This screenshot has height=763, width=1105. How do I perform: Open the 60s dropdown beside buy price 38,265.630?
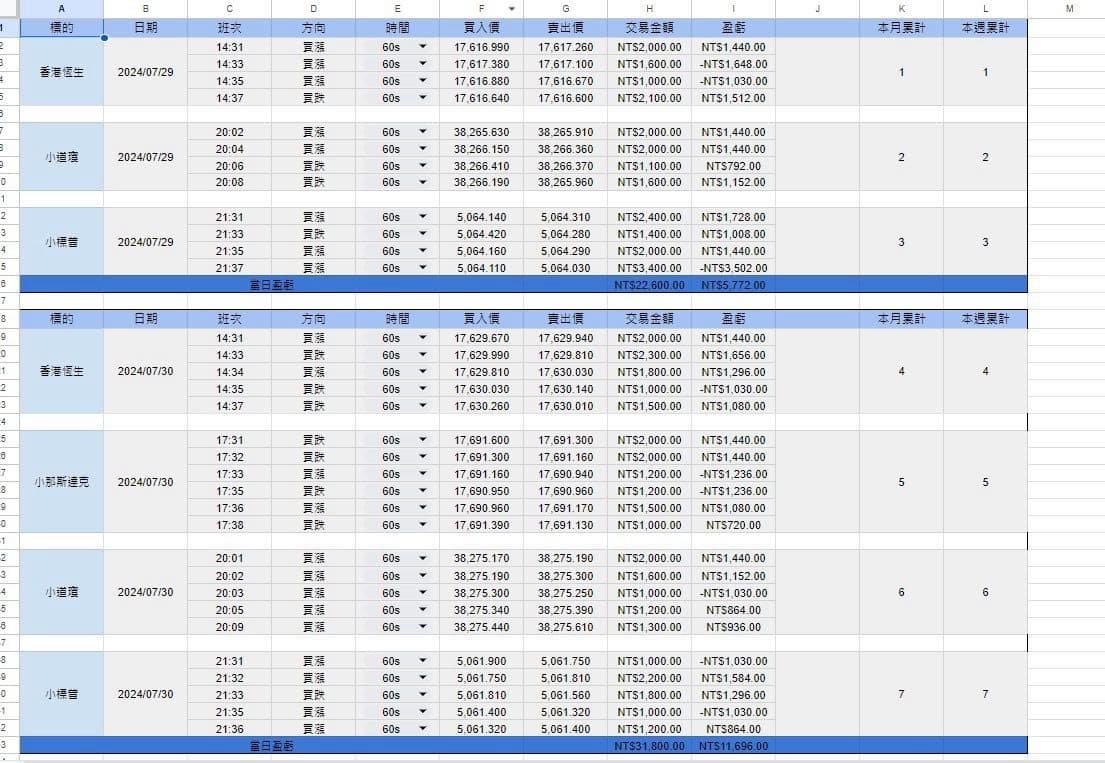pos(422,132)
